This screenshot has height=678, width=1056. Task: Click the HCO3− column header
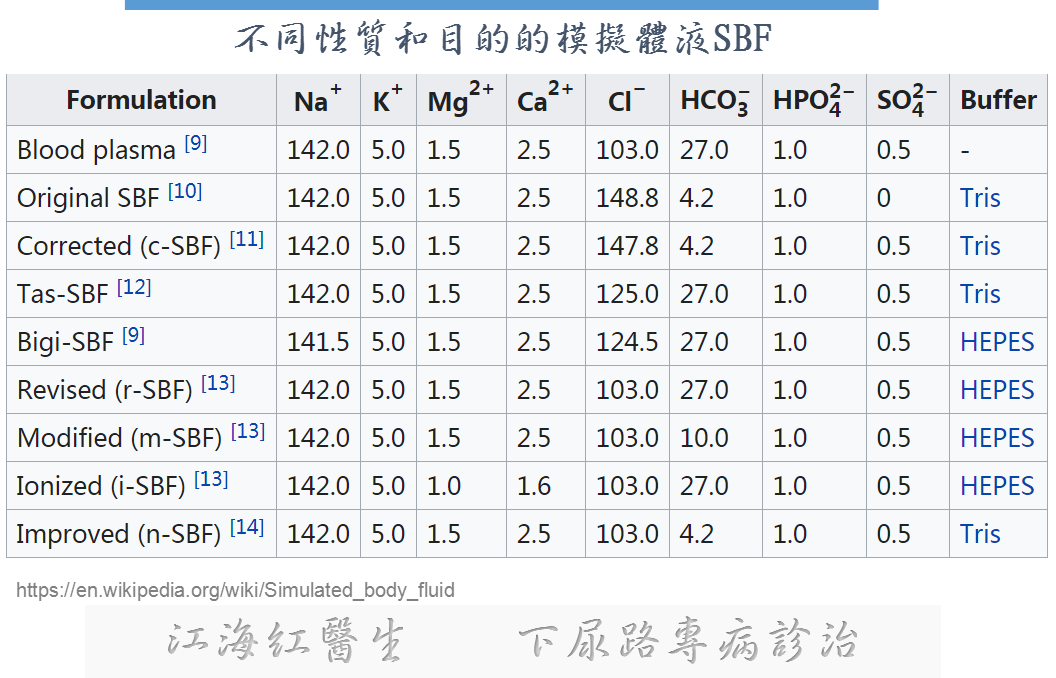tap(715, 100)
